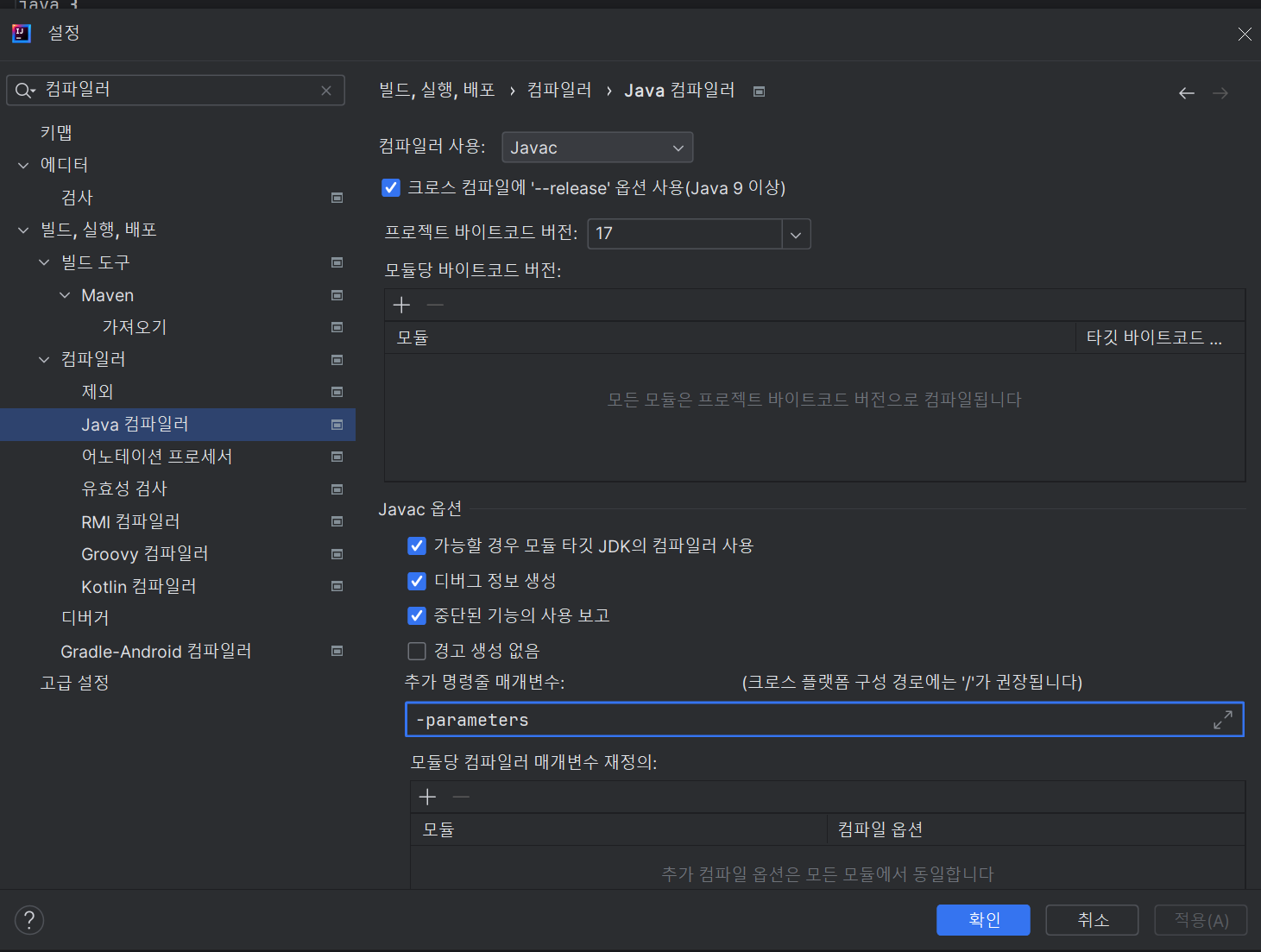Image resolution: width=1261 pixels, height=952 pixels.
Task: Collapse the Maven tree node
Action: click(x=65, y=295)
